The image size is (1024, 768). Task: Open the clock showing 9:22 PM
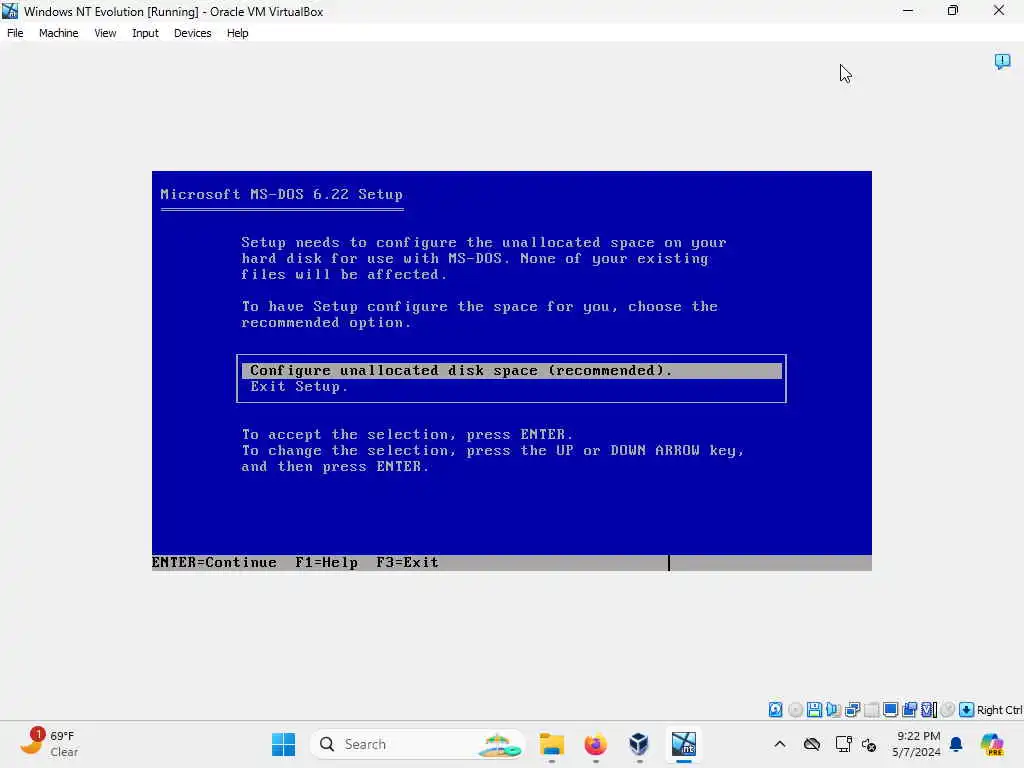coord(917,744)
